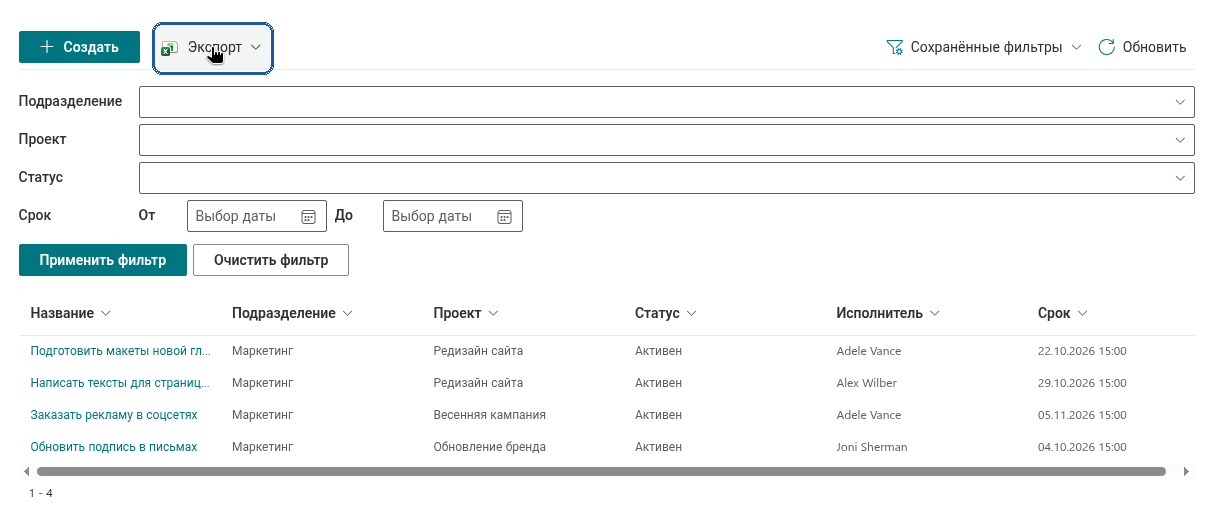Click Очистить фильтр button
1220x520 pixels.
point(271,260)
